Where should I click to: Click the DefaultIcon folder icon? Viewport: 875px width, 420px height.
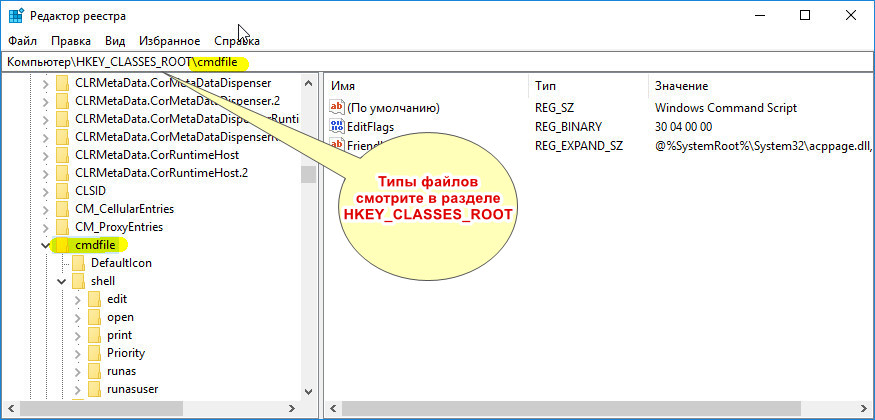click(x=79, y=263)
